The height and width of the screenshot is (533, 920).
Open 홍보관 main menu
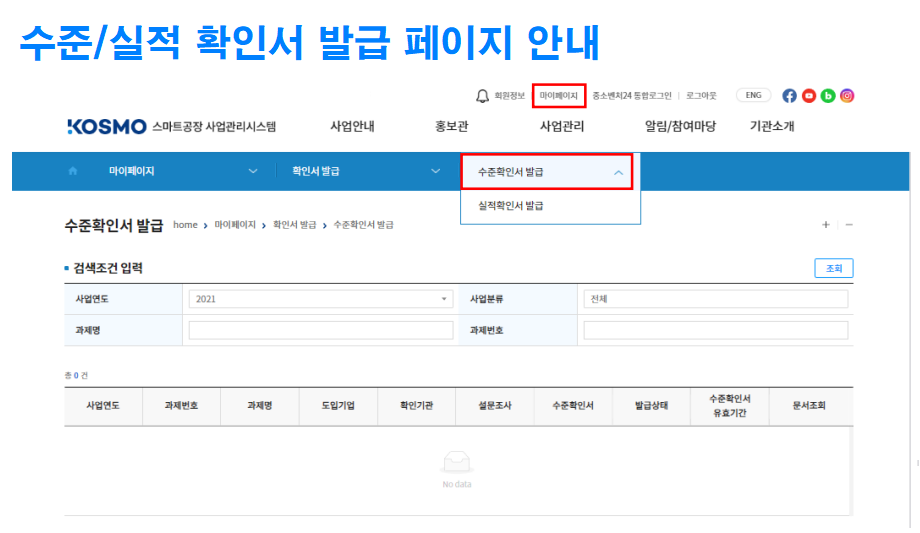point(452,126)
